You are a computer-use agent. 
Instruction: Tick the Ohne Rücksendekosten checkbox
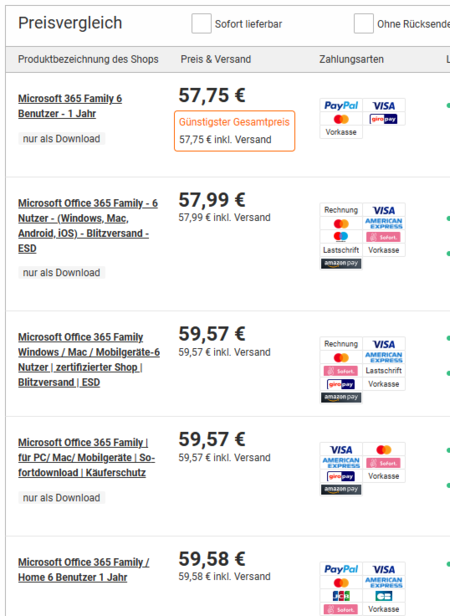point(364,24)
